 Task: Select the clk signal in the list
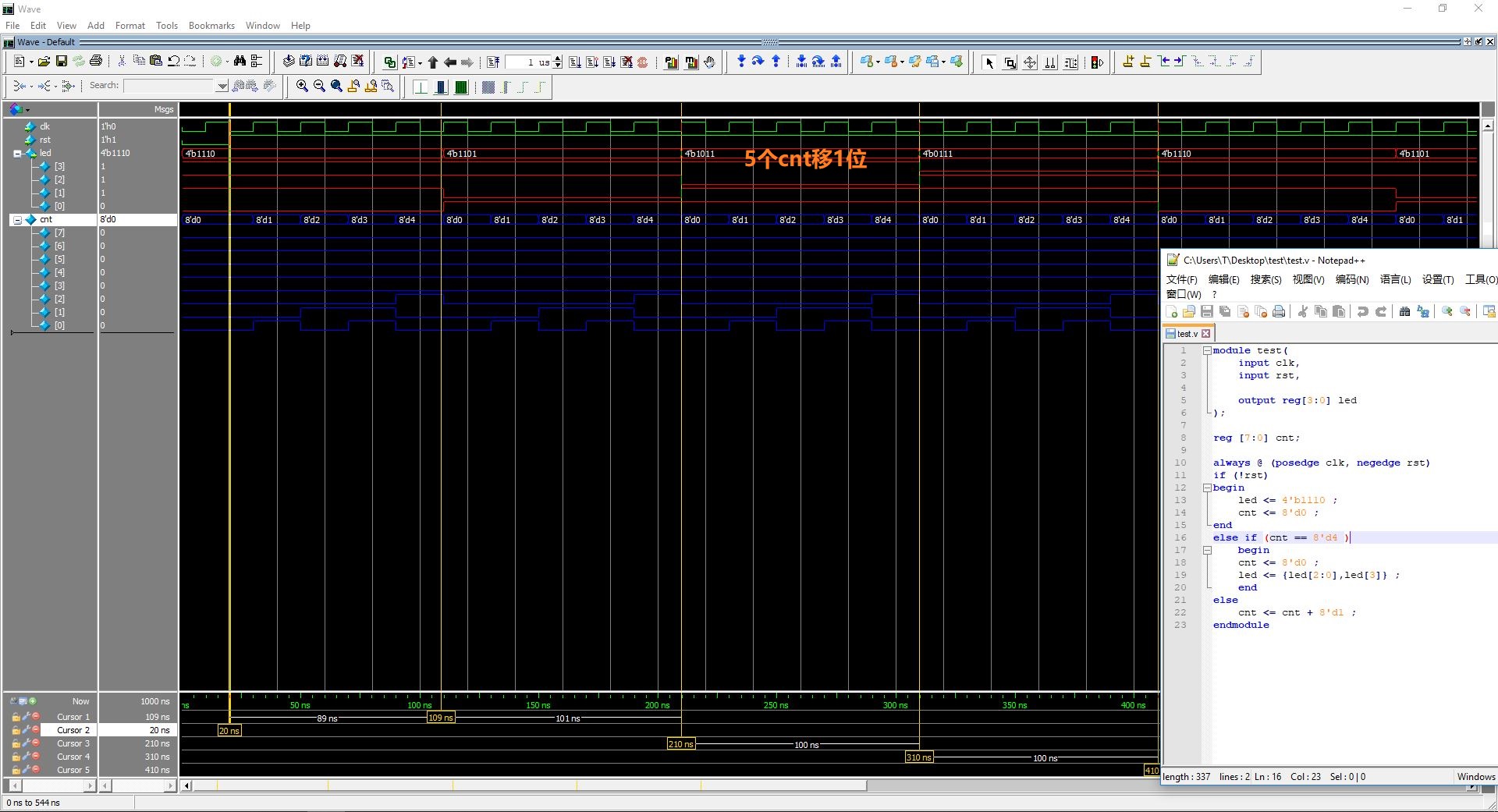(x=44, y=126)
